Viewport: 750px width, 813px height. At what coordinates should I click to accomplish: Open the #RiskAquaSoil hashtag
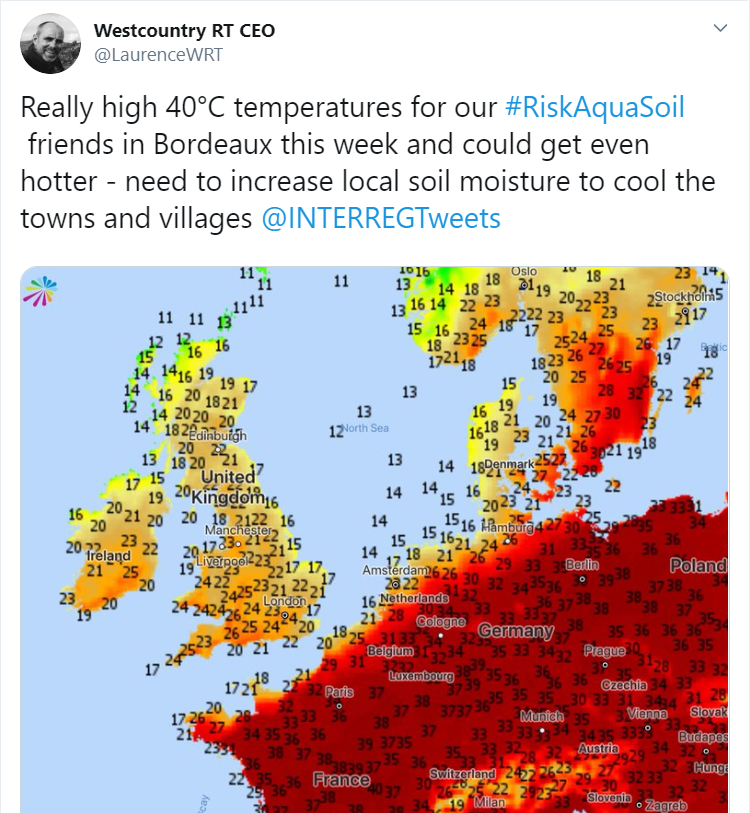pos(595,107)
